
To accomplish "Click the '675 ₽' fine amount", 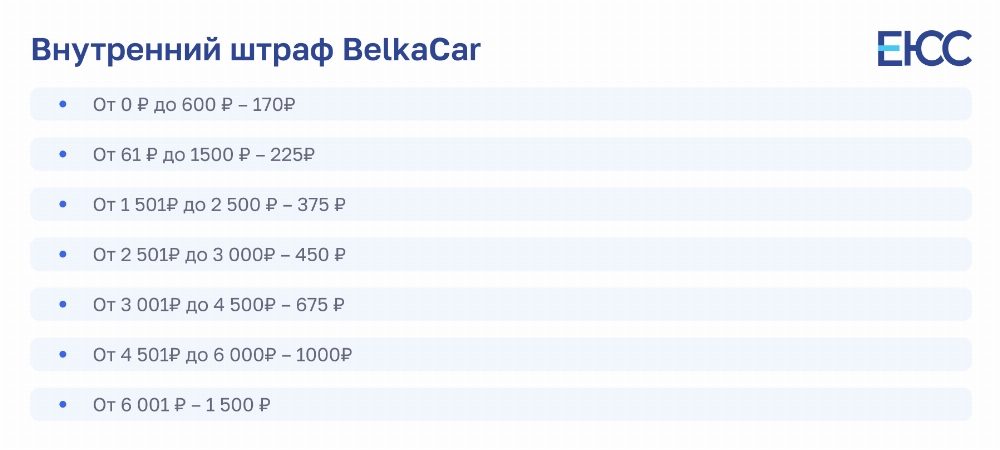I will 321,305.
